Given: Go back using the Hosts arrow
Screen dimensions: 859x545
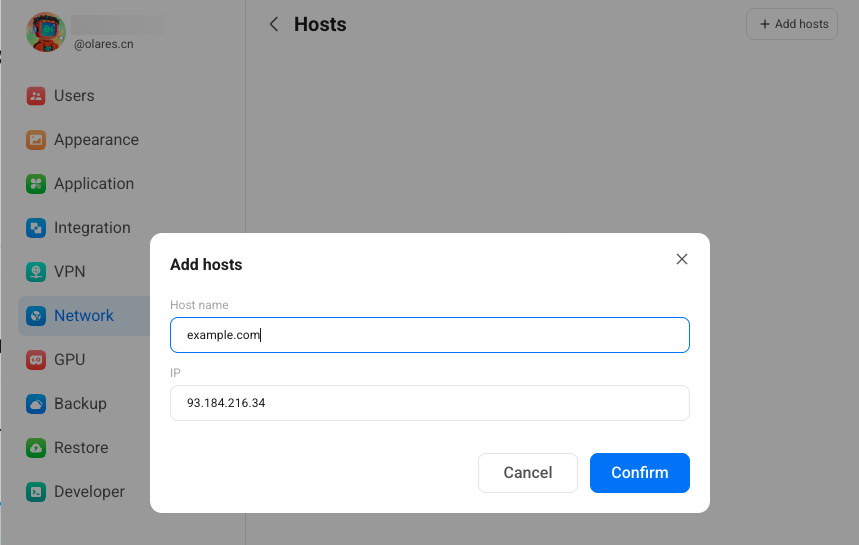Looking at the screenshot, I should click(x=274, y=25).
